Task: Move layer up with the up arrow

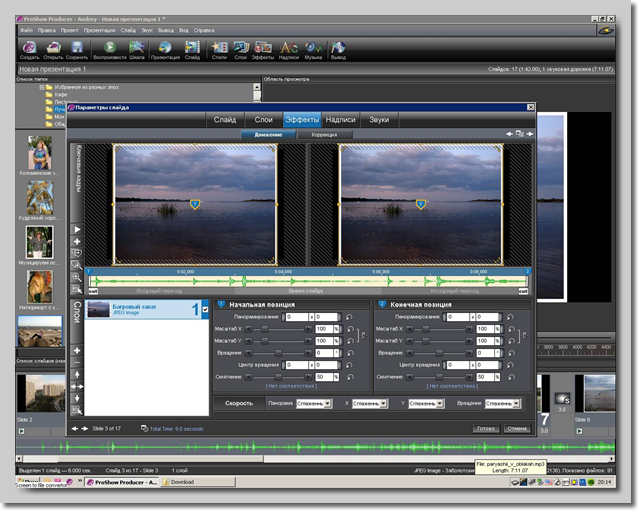Action: pos(77,374)
